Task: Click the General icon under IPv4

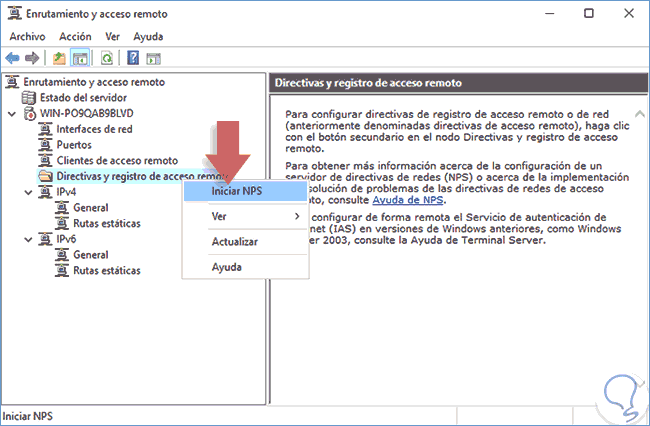Action: [x=62, y=208]
